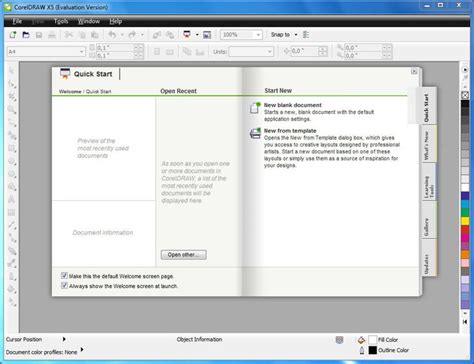Click the New from template icon
The width and height of the screenshot is (474, 364).
click(x=255, y=133)
